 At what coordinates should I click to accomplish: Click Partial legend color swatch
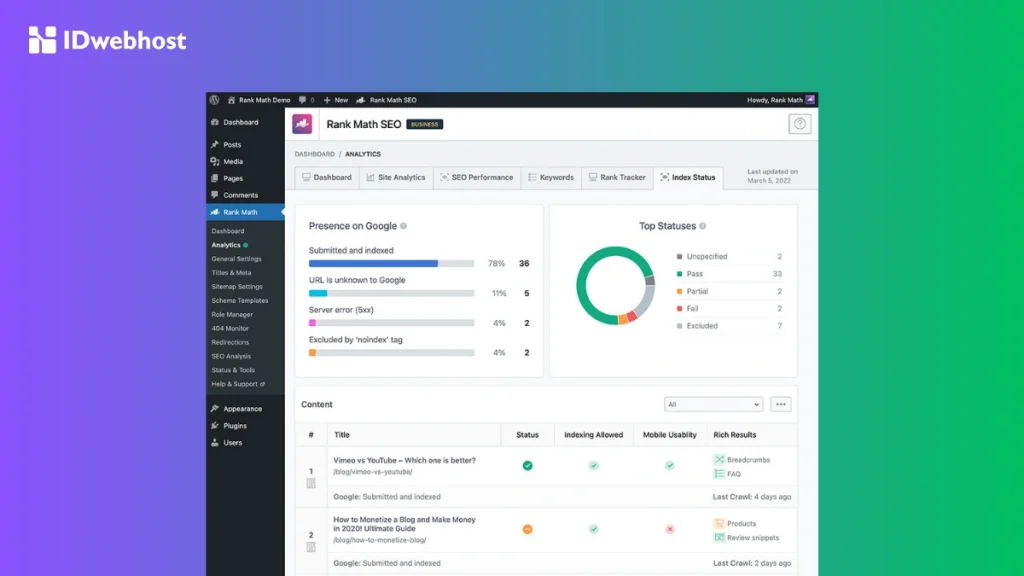[x=679, y=291]
